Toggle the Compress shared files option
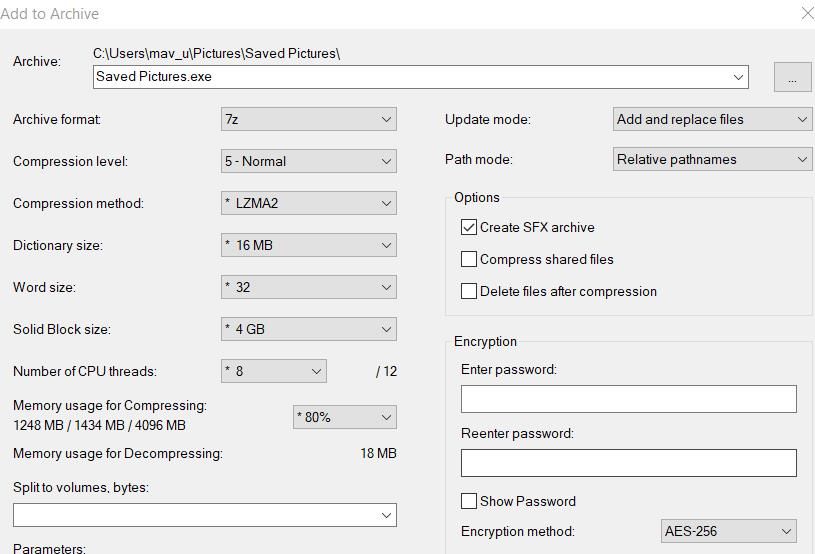 (469, 259)
